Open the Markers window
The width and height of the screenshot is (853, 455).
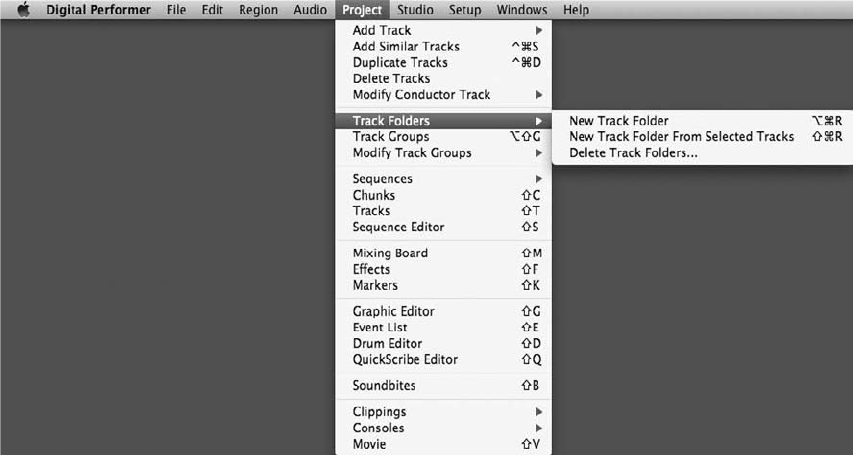(x=375, y=286)
